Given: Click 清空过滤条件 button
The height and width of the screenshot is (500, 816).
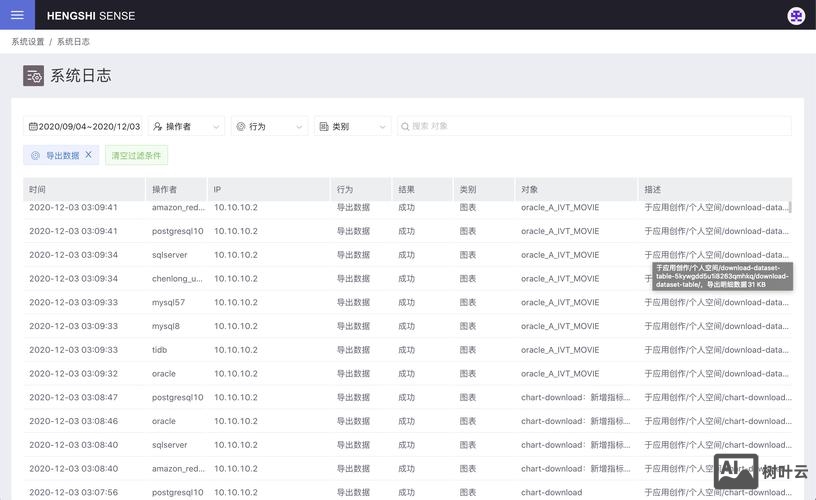Looking at the screenshot, I should [x=136, y=156].
